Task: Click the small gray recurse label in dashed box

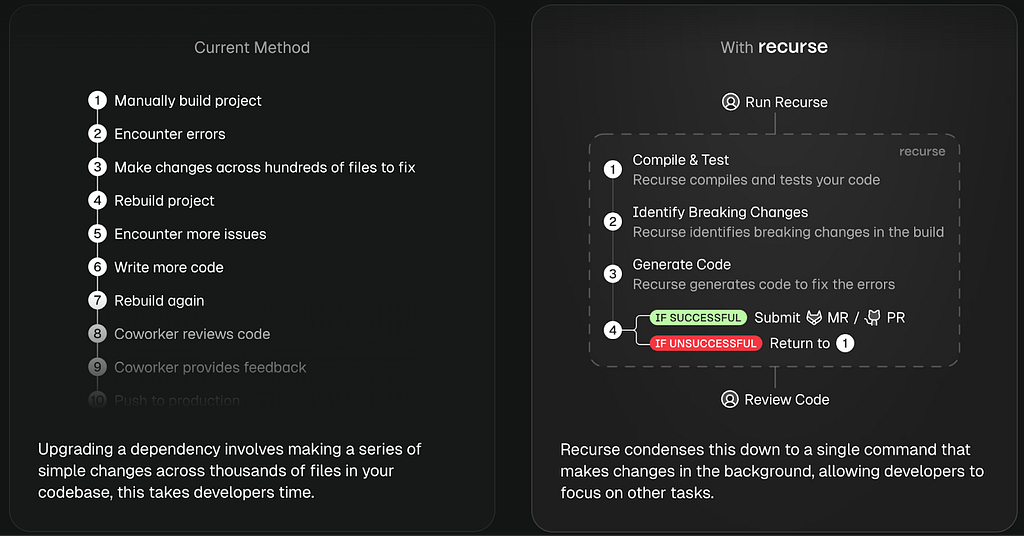Action: [x=922, y=151]
